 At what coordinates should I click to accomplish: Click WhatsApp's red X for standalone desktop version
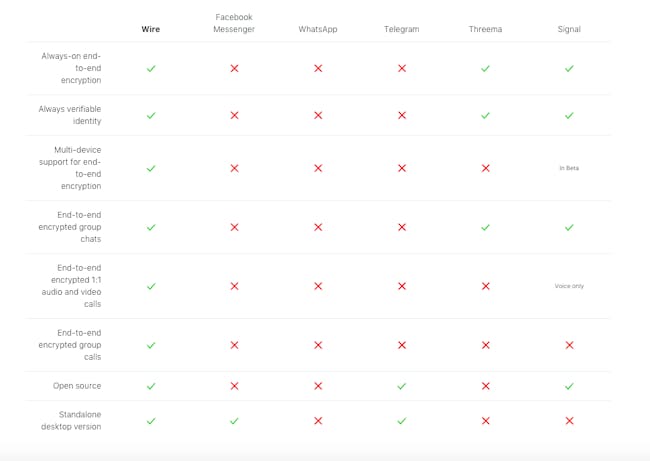pos(318,421)
